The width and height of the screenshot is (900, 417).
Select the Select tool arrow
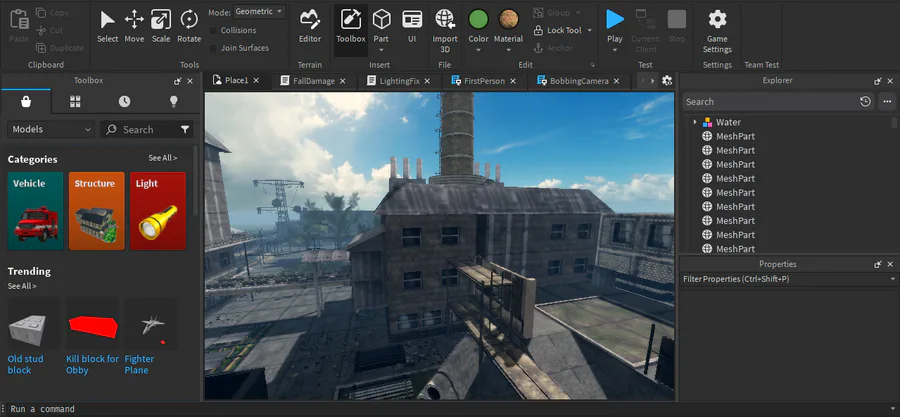107,26
